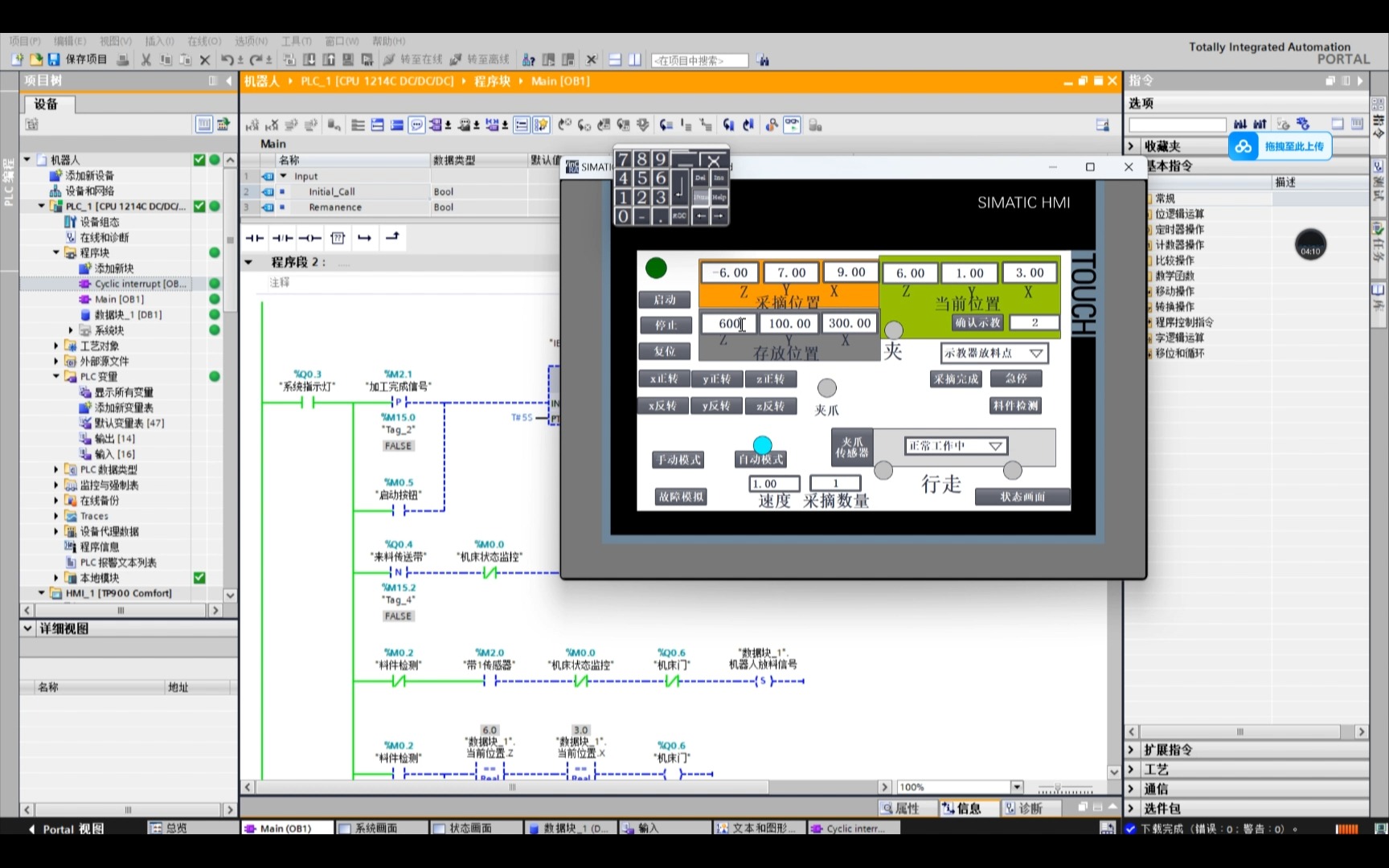
Task: Open the 在线(O) menu
Action: 204,41
